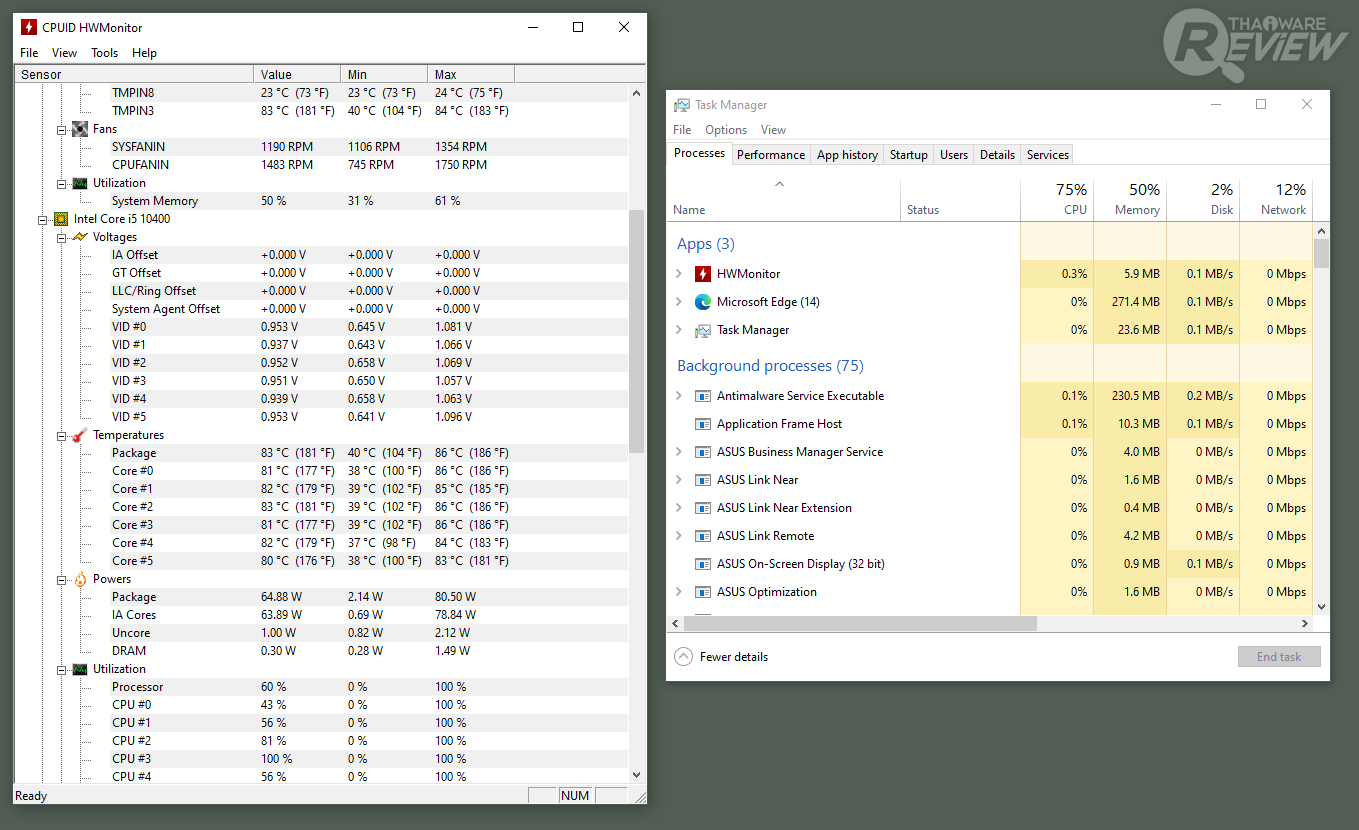Sort processes by the Memory column header
1359x830 pixels.
[1130, 200]
